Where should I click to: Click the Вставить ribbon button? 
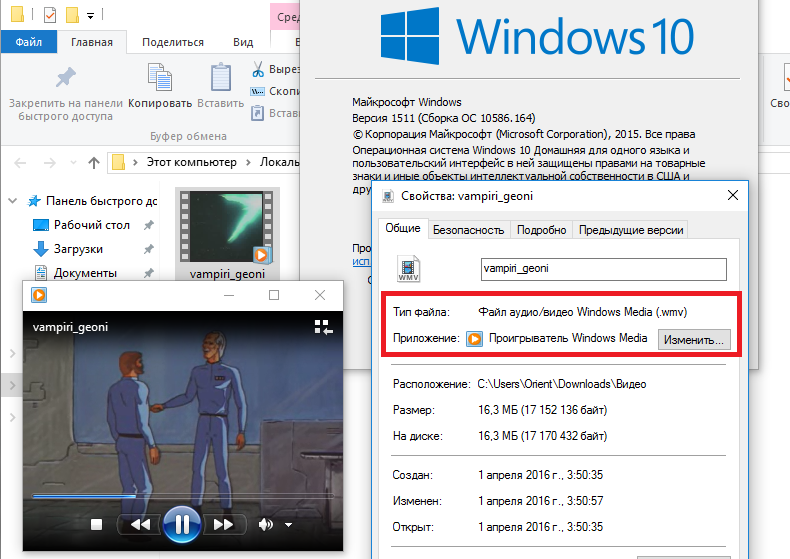click(x=221, y=86)
